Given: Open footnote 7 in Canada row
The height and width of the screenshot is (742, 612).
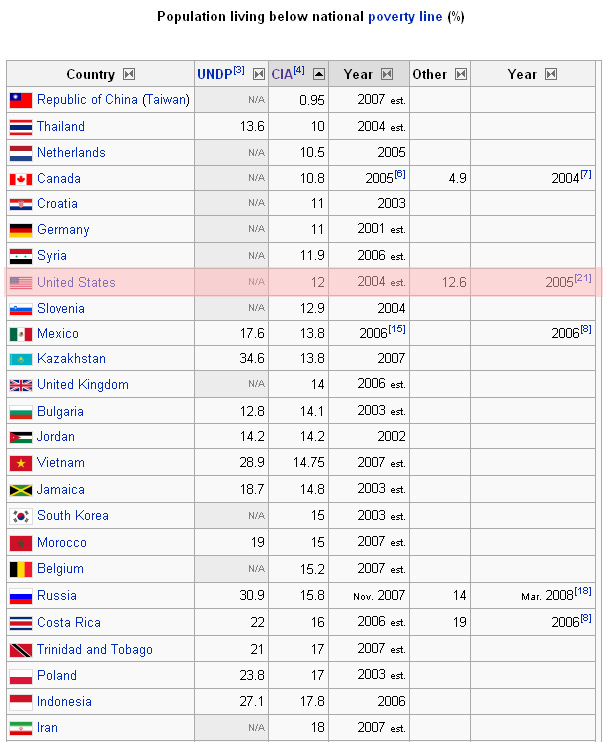Looking at the screenshot, I should click(x=586, y=174).
